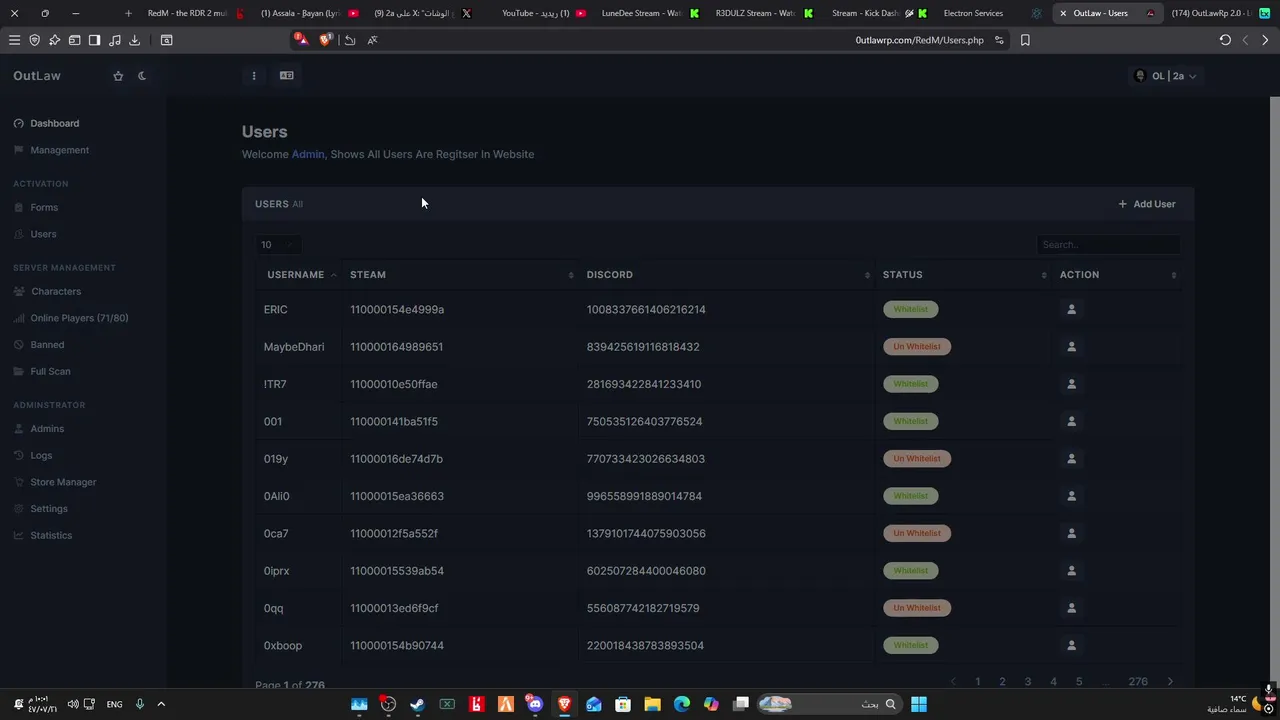The width and height of the screenshot is (1280, 720).
Task: Sort table by DISCORD column
Action: (728, 274)
